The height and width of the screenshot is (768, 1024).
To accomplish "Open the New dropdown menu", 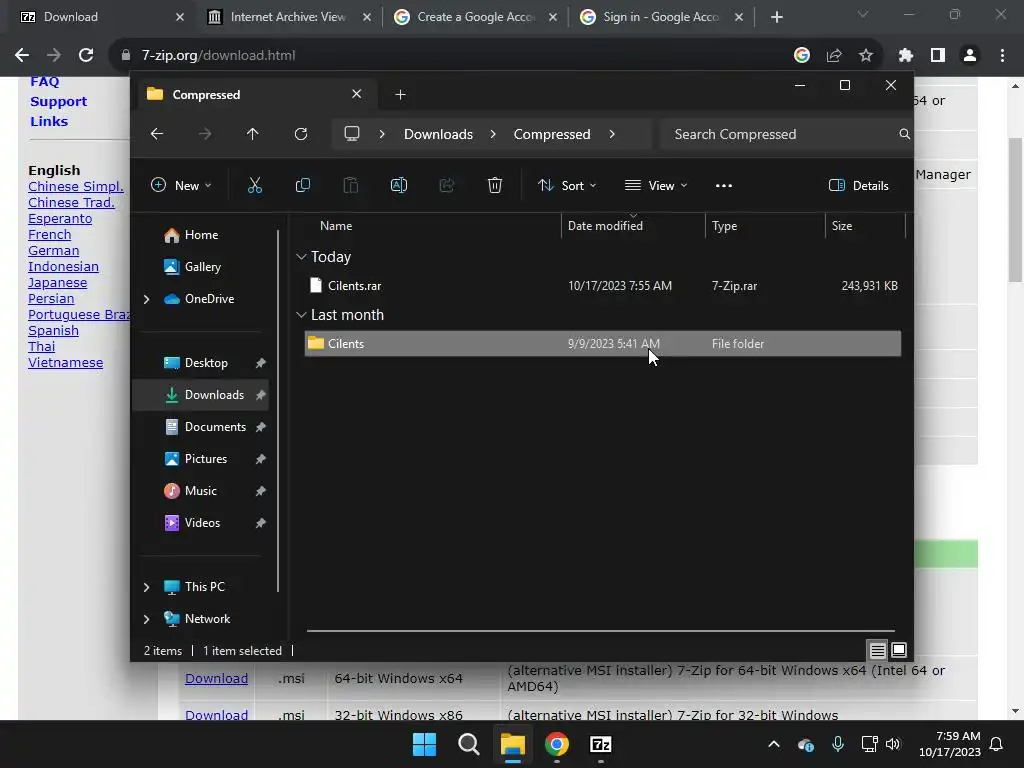I will pyautogui.click(x=181, y=185).
